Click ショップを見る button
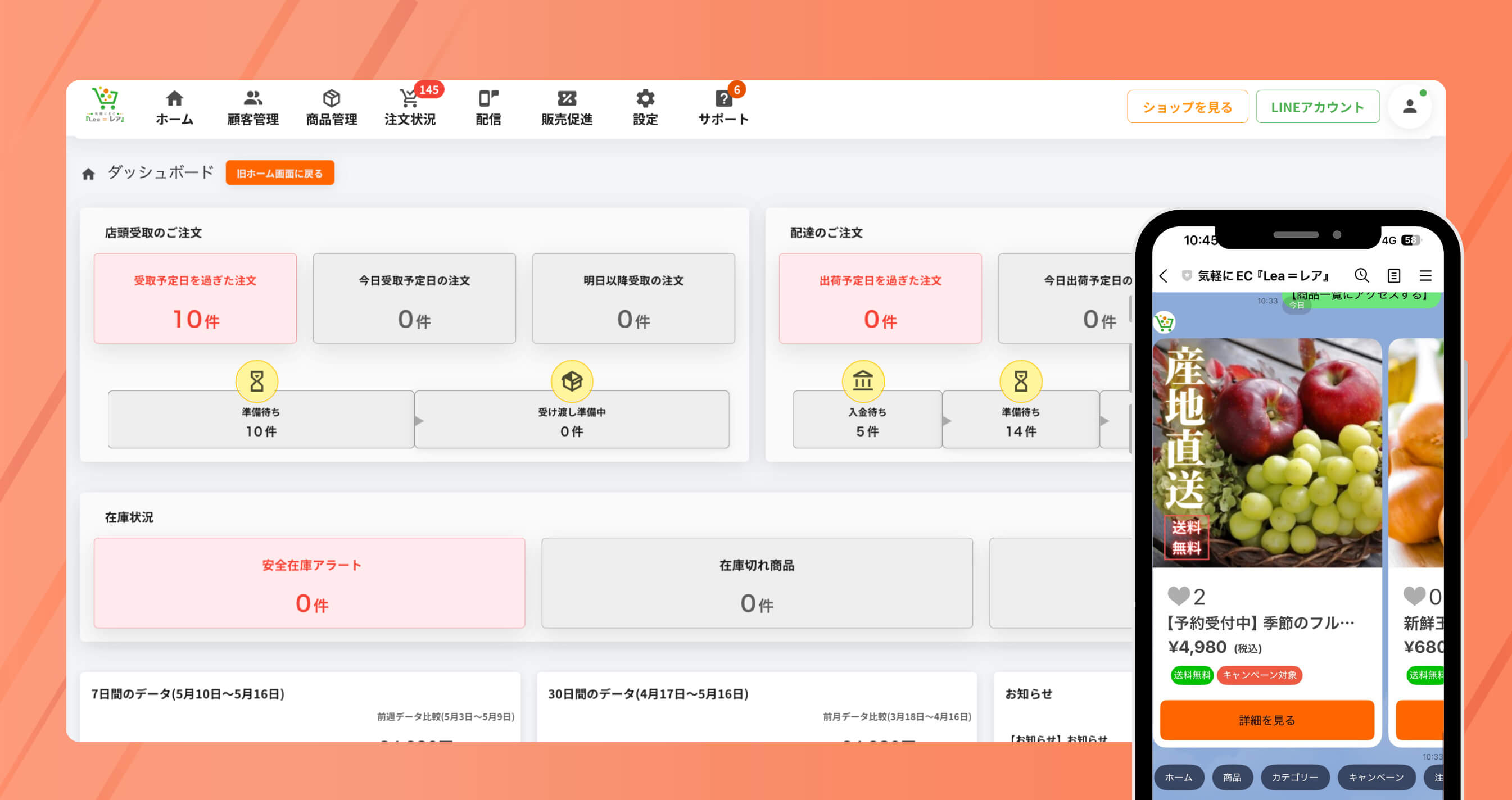The width and height of the screenshot is (1512, 800). [1187, 107]
